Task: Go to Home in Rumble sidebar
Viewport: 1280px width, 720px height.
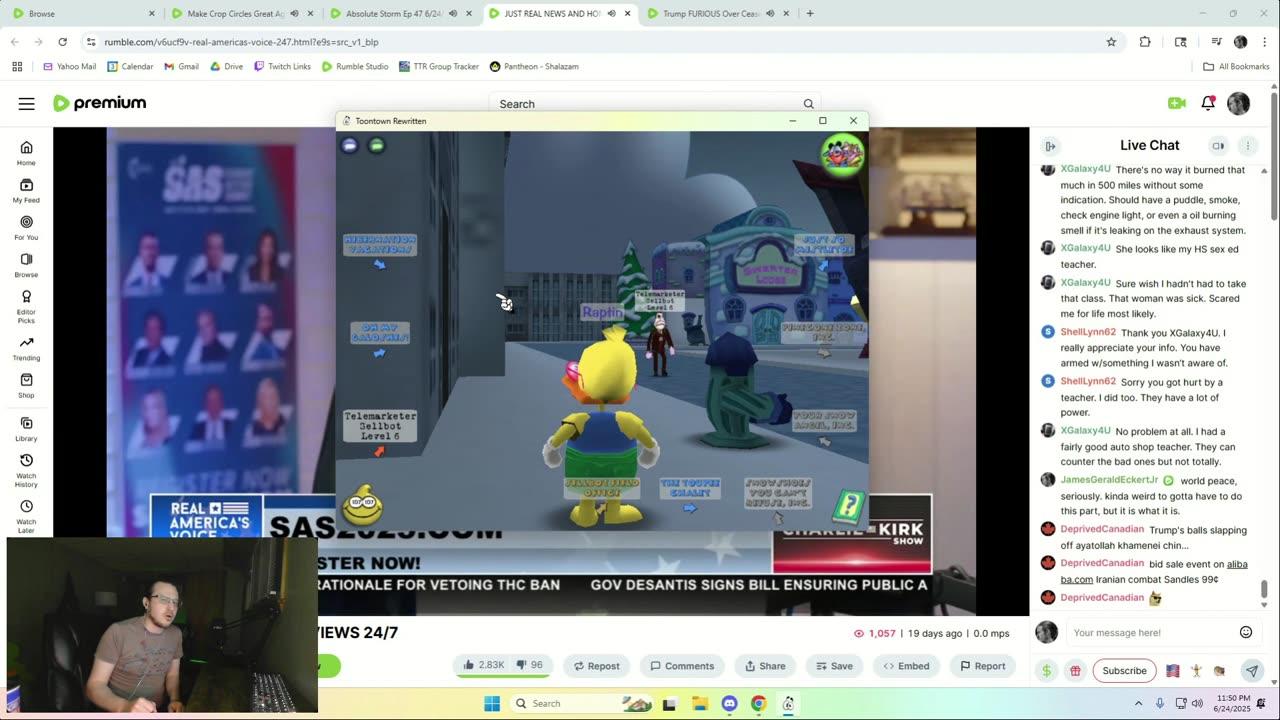Action: coord(26,153)
